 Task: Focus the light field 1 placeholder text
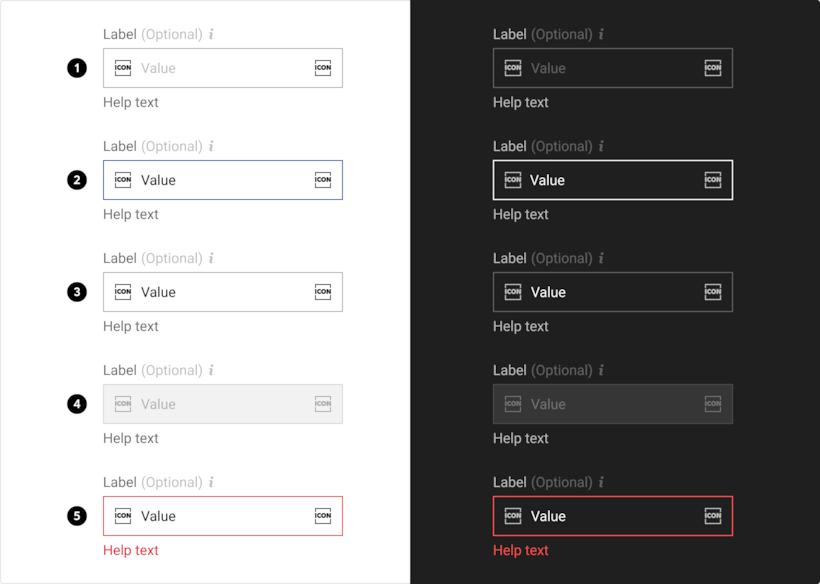click(x=158, y=68)
